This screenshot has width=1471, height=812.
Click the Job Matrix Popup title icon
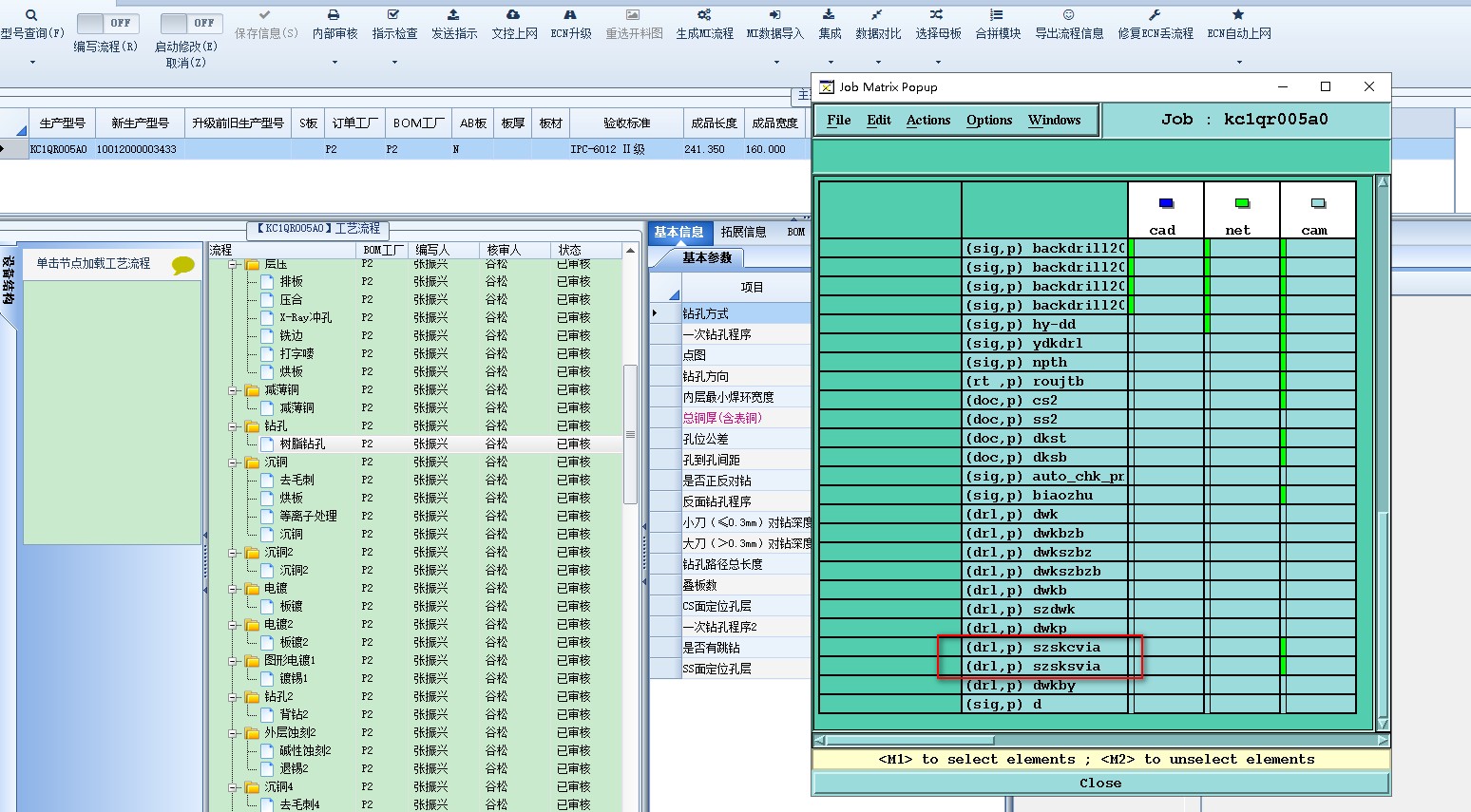827,86
